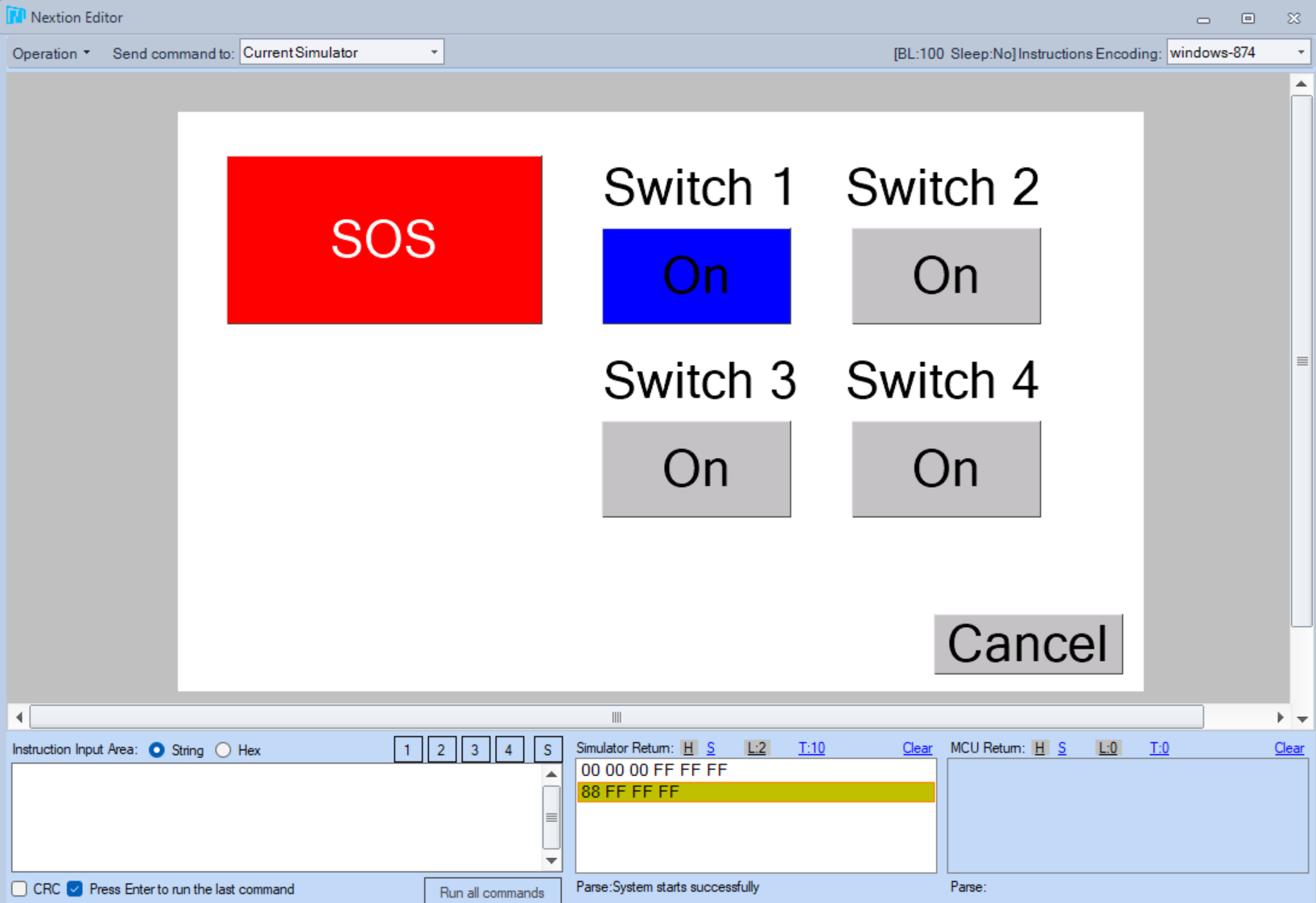Toggle the blue Switch 1 On button

[696, 276]
